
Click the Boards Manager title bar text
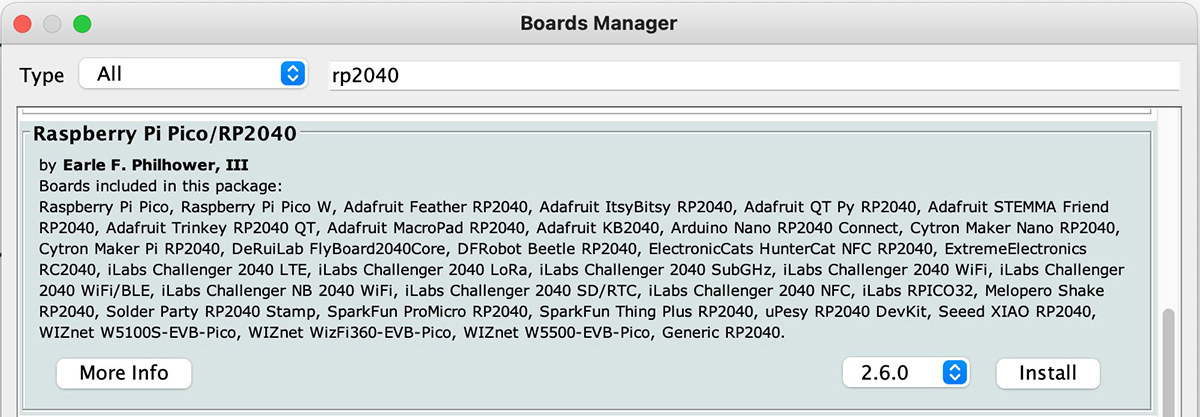599,22
